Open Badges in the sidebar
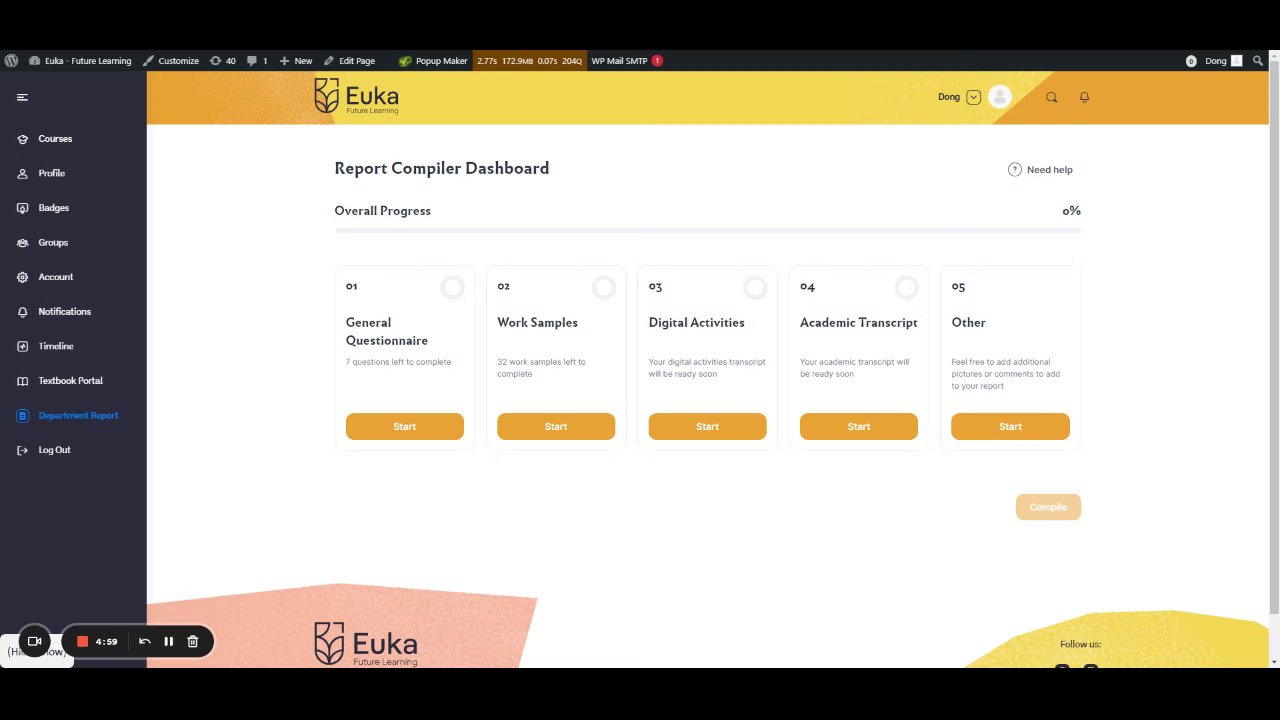The image size is (1280, 720). (x=54, y=208)
